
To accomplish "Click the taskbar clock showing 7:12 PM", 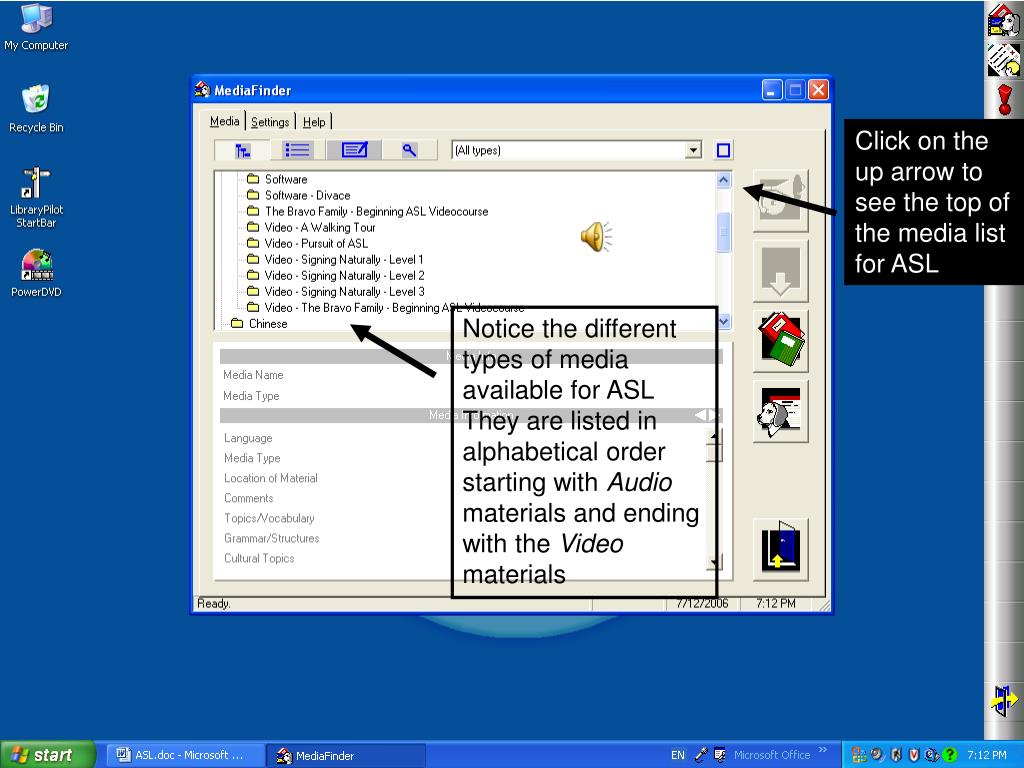I will pos(987,755).
